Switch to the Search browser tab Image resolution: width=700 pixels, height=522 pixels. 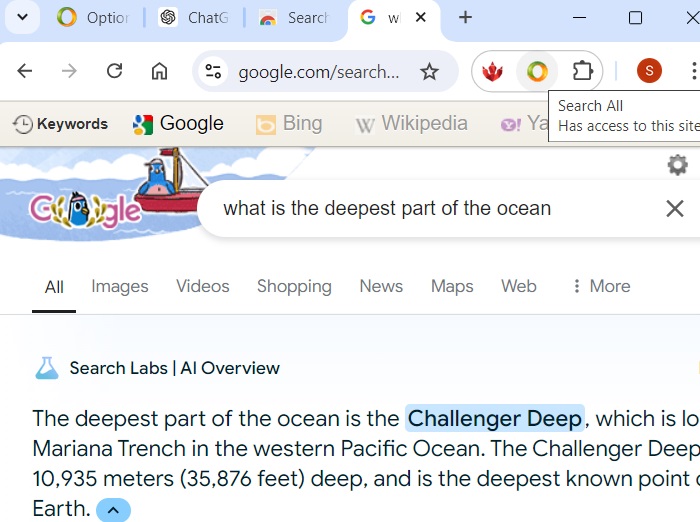coord(295,18)
